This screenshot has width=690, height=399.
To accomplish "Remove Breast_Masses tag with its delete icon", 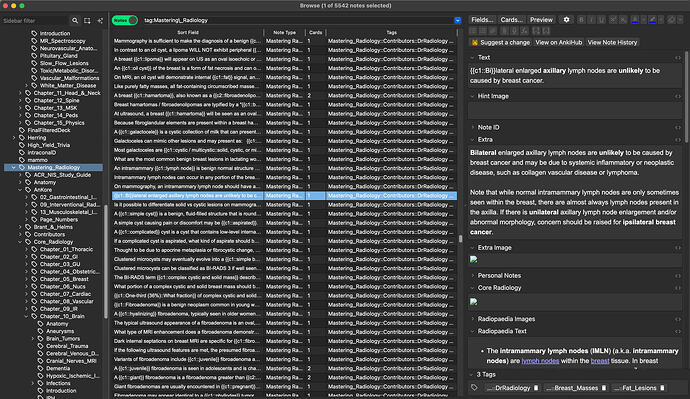I will click(x=604, y=388).
